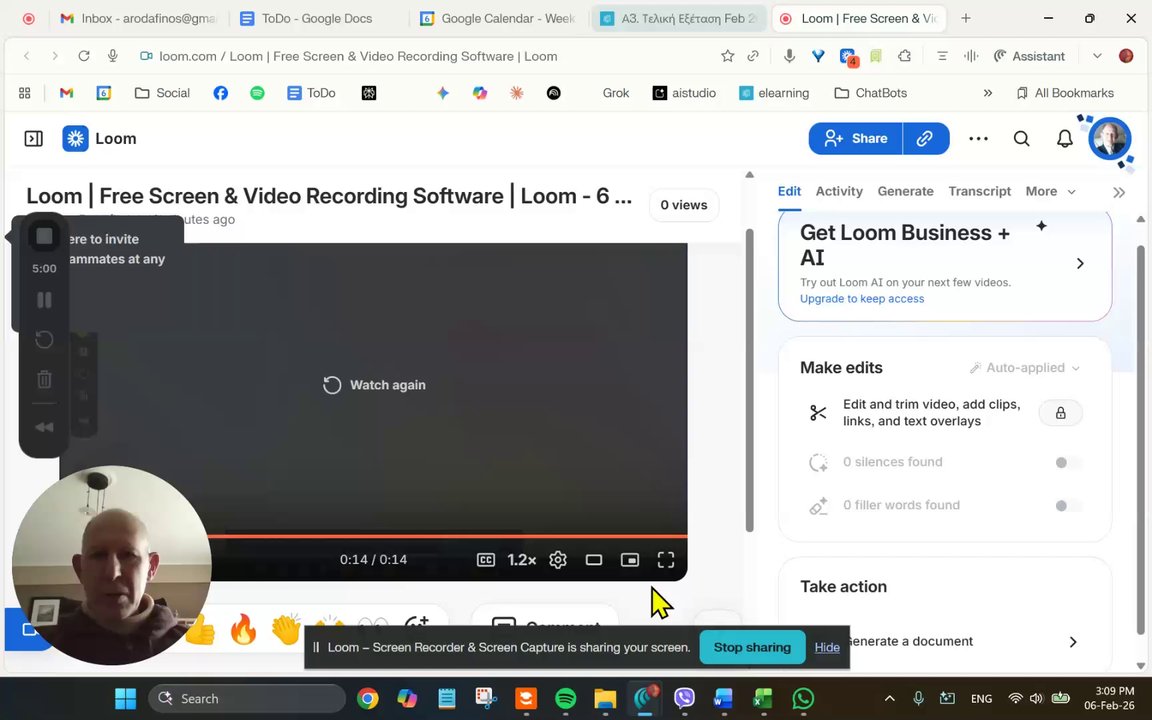
Task: Show hidden system tray icons chevron
Action: pyautogui.click(x=889, y=699)
